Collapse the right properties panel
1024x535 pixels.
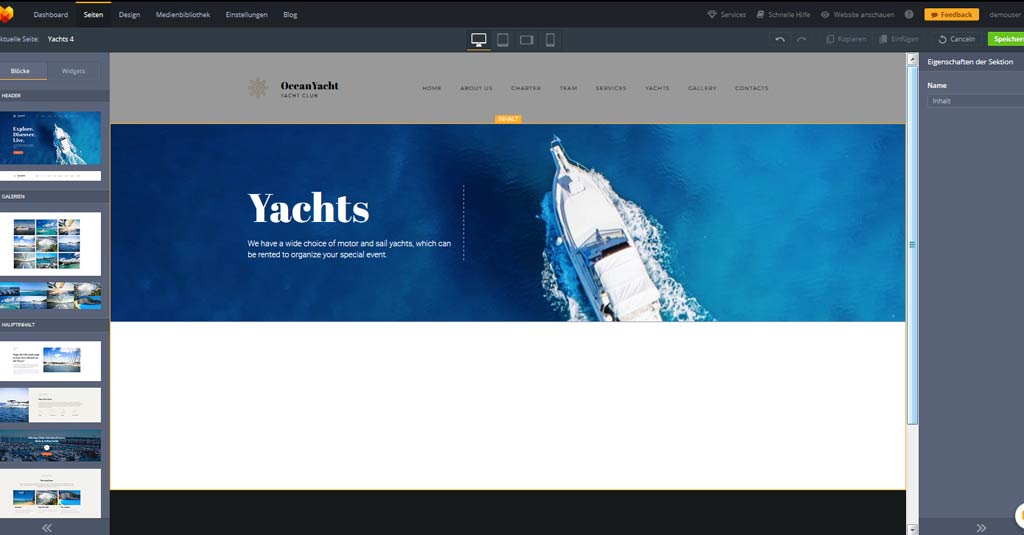point(980,527)
